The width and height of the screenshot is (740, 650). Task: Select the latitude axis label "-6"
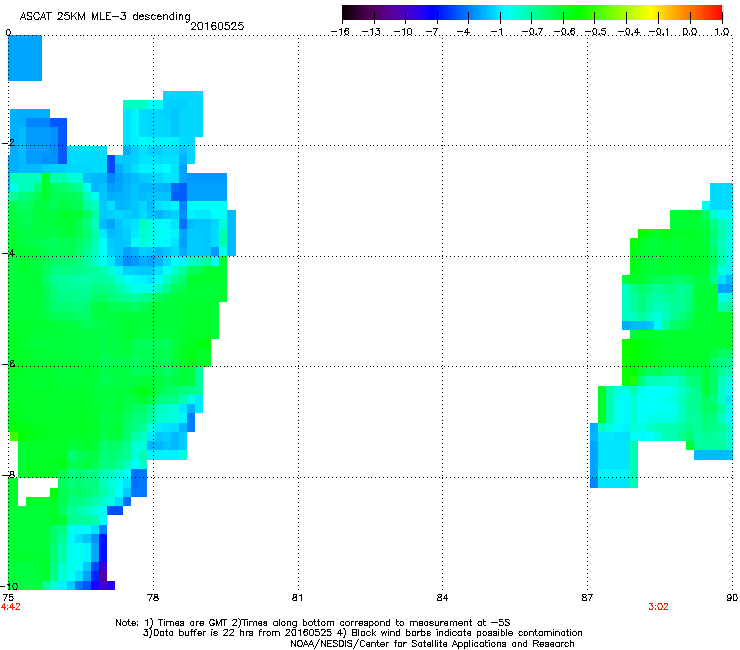9,364
